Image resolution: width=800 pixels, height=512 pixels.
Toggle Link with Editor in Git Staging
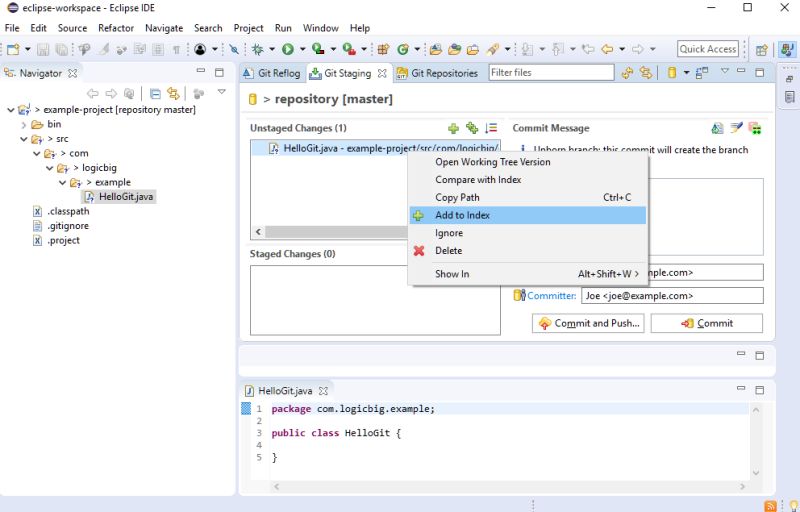tap(646, 73)
